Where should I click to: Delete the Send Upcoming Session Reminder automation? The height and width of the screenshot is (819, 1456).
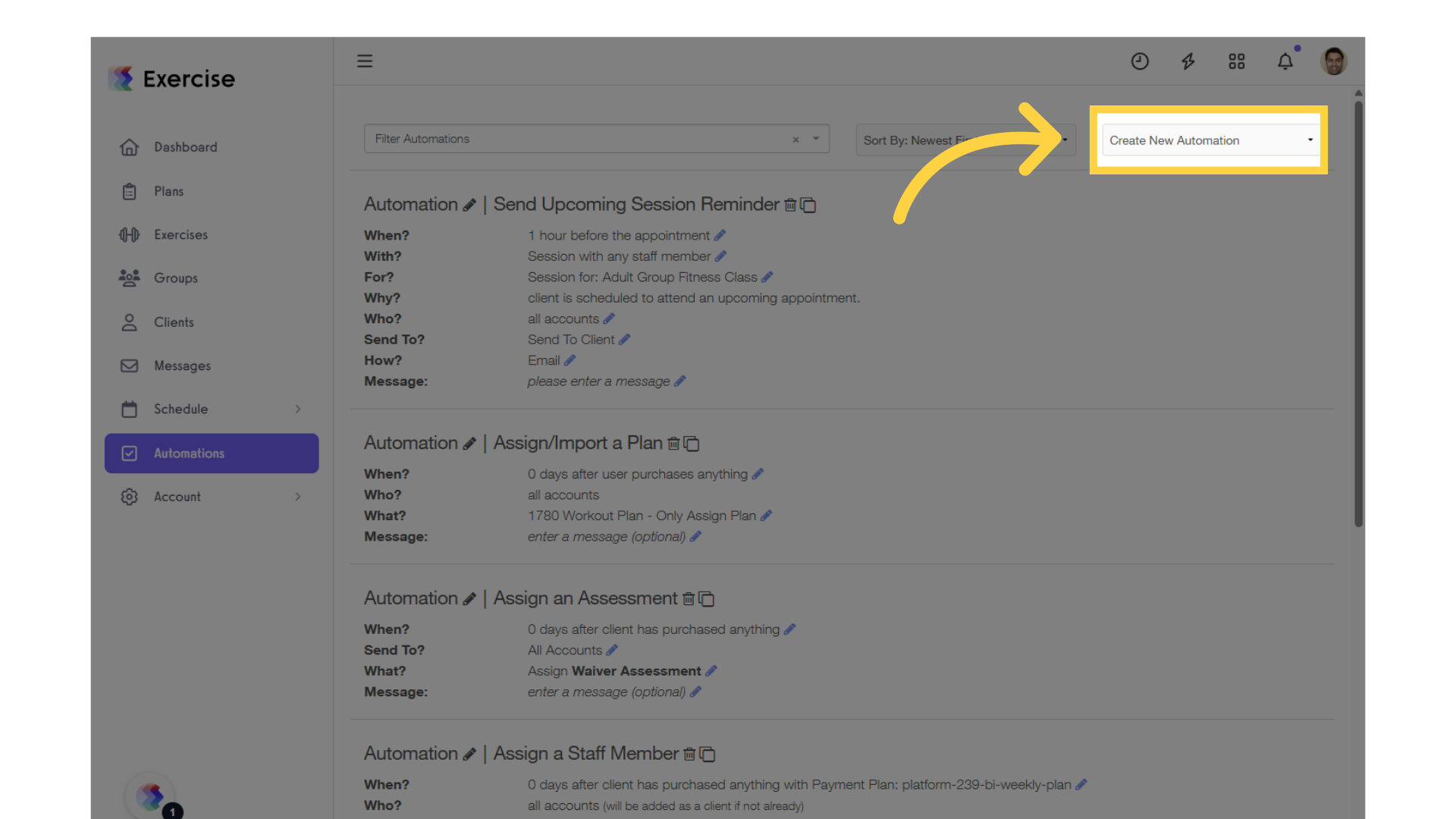(x=790, y=206)
